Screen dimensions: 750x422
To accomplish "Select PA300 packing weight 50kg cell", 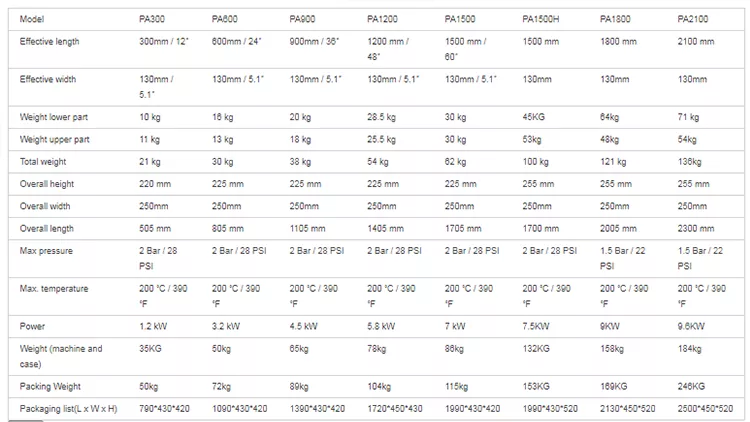I will point(148,387).
